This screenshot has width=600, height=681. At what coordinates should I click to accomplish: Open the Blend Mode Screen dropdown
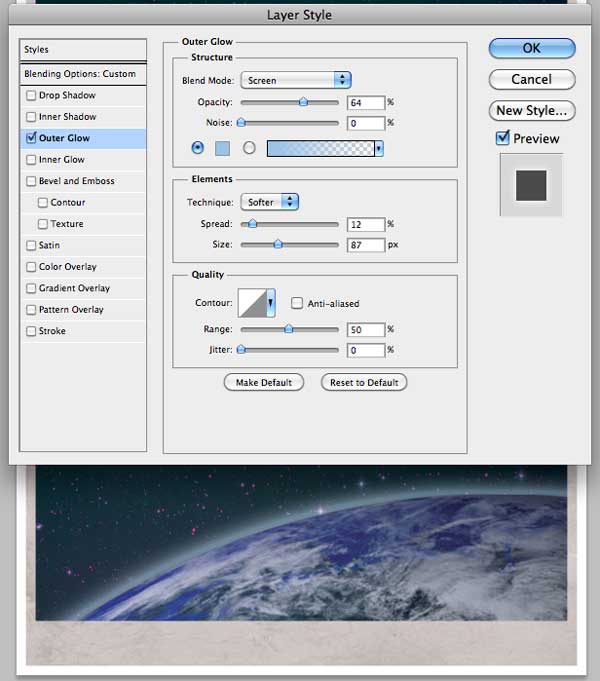pyautogui.click(x=296, y=80)
